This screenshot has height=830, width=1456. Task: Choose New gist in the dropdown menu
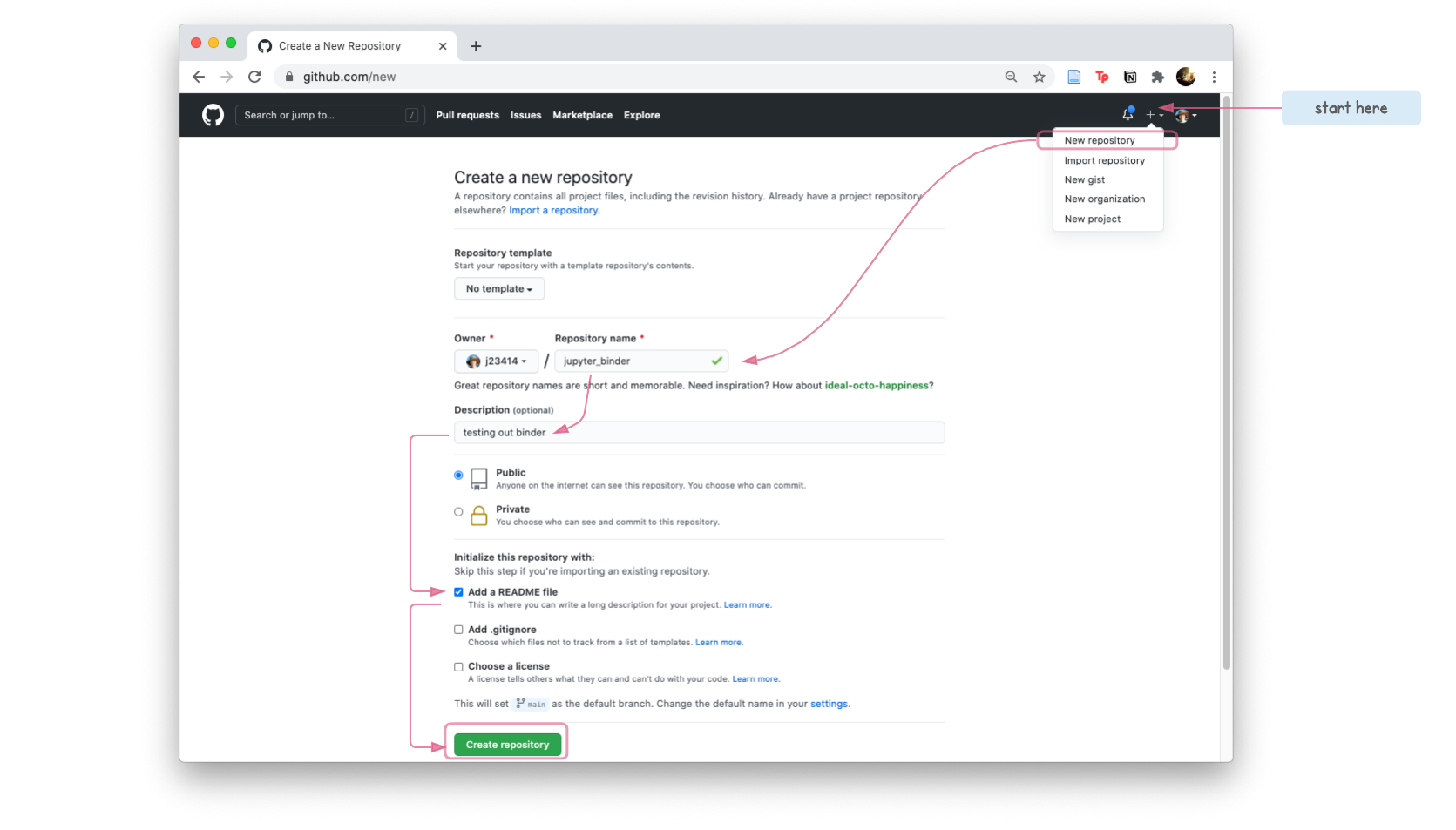(1084, 180)
